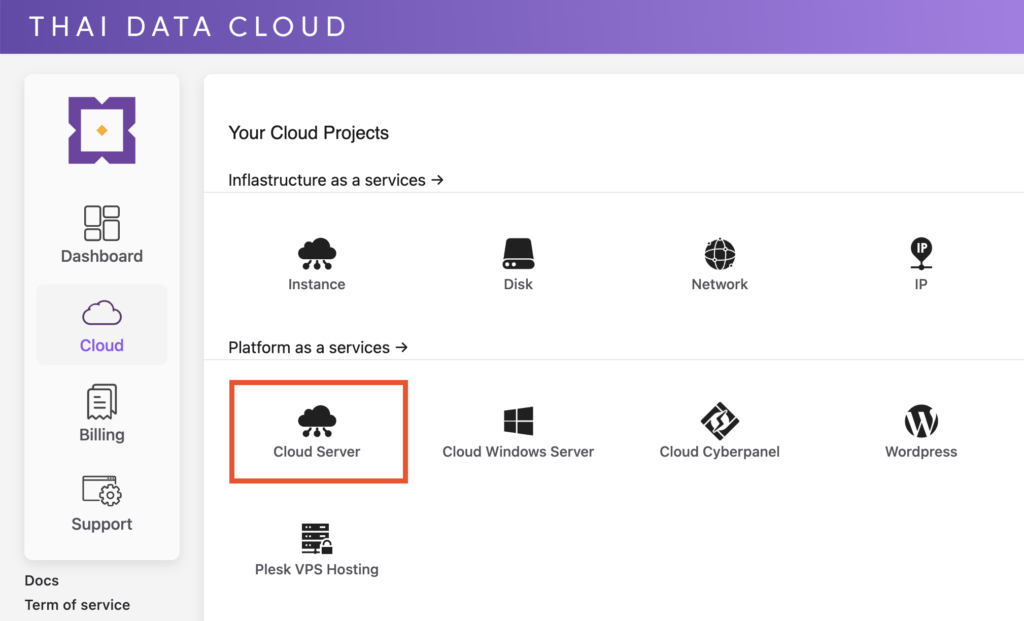Launch the Cloud Cyberpanel icon
Viewport: 1024px width, 621px height.
(720, 421)
